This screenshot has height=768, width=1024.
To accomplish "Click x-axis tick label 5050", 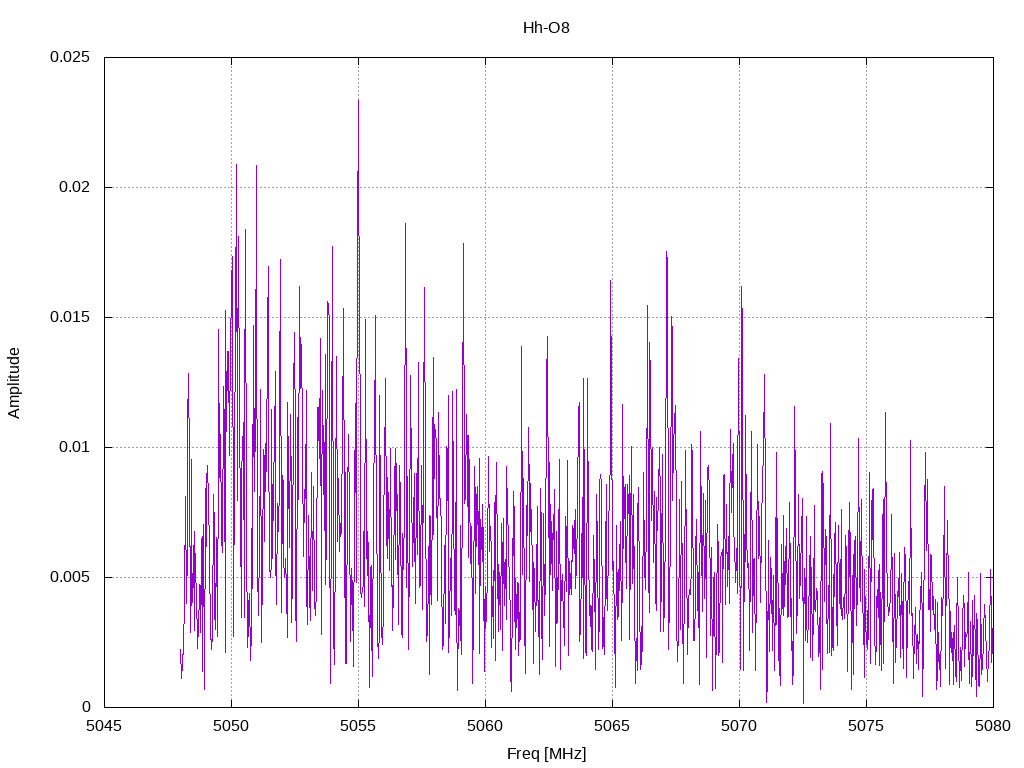I will [x=231, y=726].
